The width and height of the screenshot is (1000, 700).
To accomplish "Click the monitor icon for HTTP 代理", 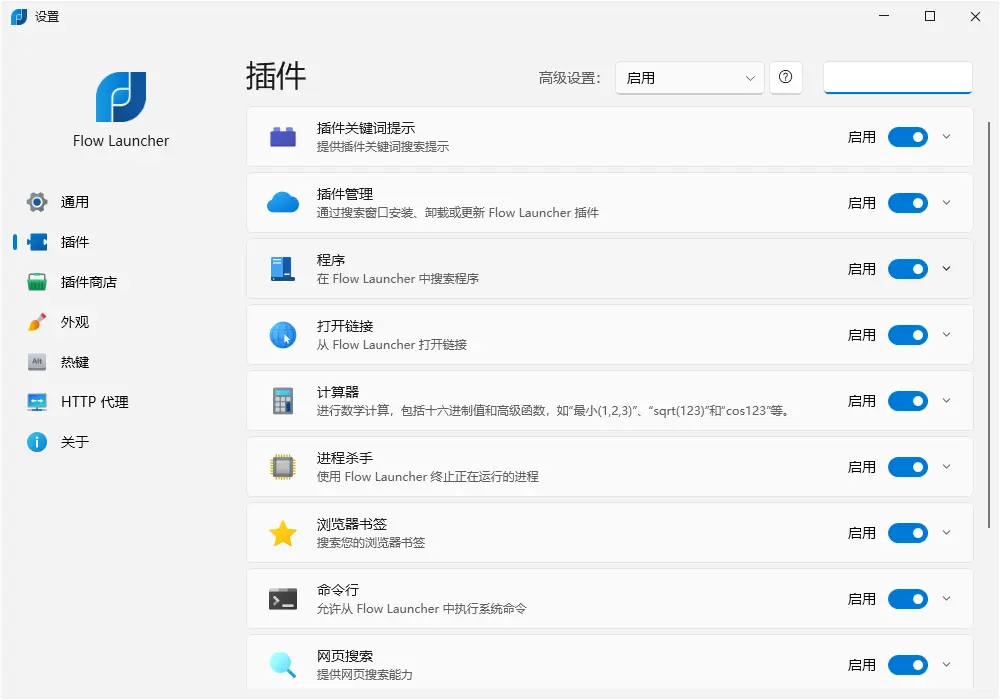I will pos(37,402).
